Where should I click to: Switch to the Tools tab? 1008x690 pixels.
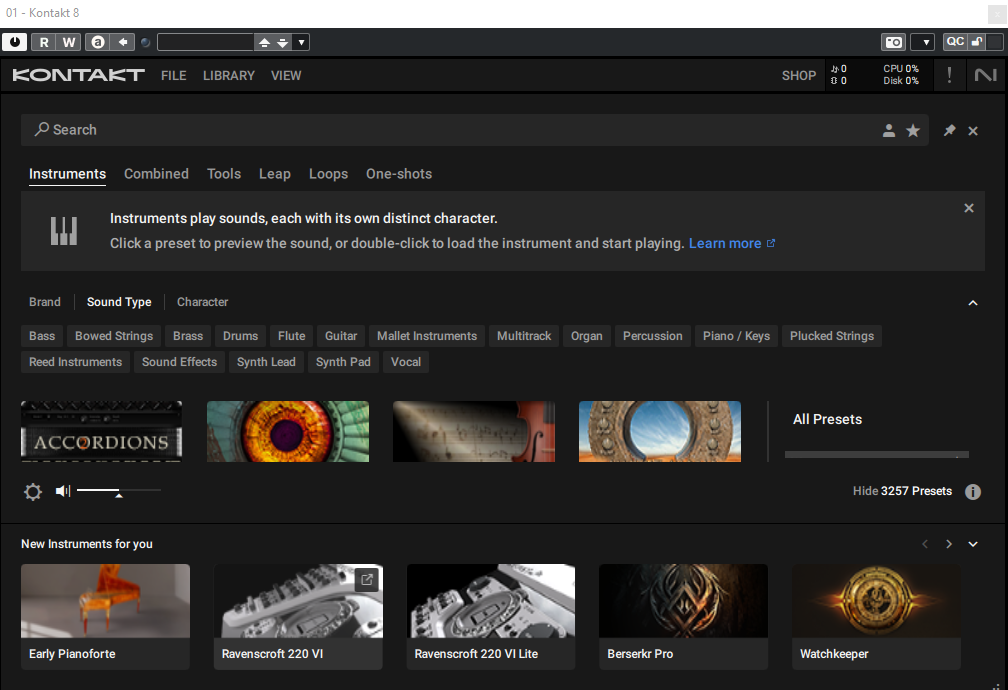pos(224,174)
